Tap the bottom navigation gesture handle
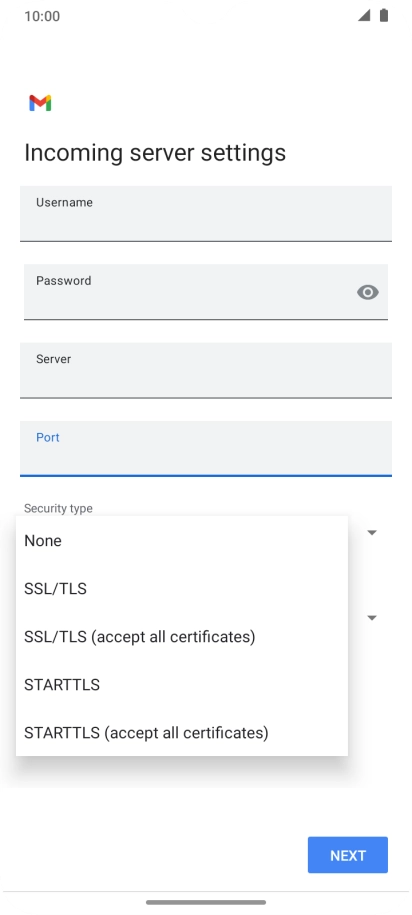 coord(206,902)
